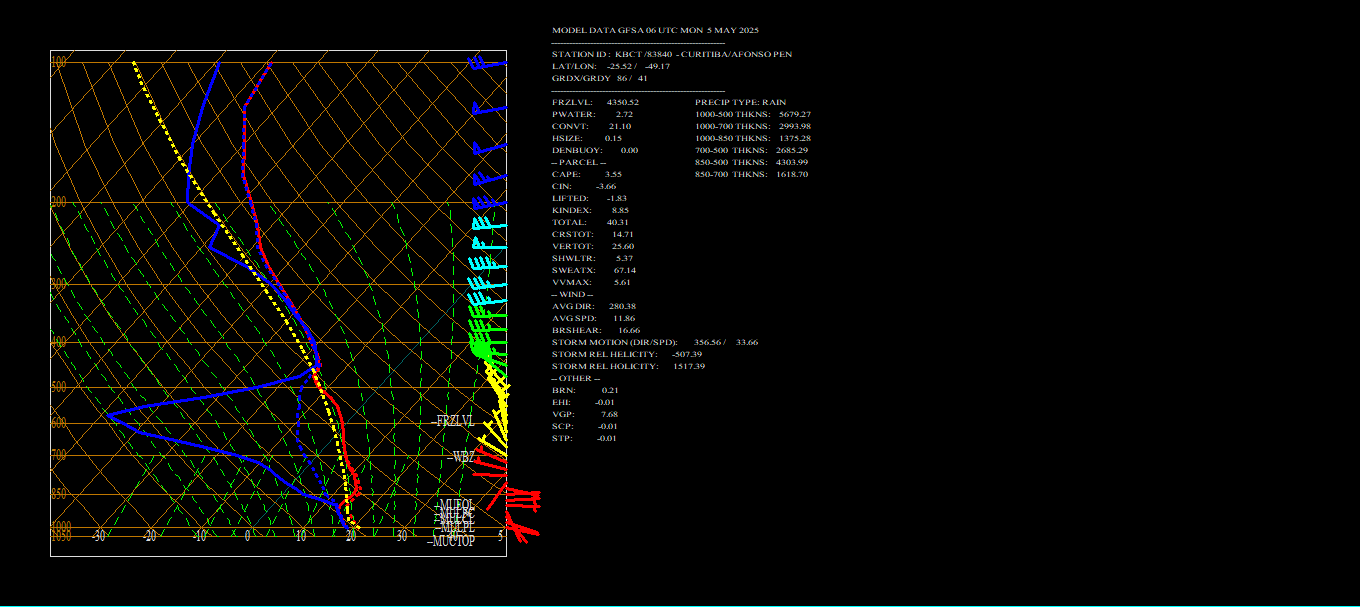Click the PWATER value 2.72
Image resolution: width=1360 pixels, height=607 pixels.
(625, 114)
